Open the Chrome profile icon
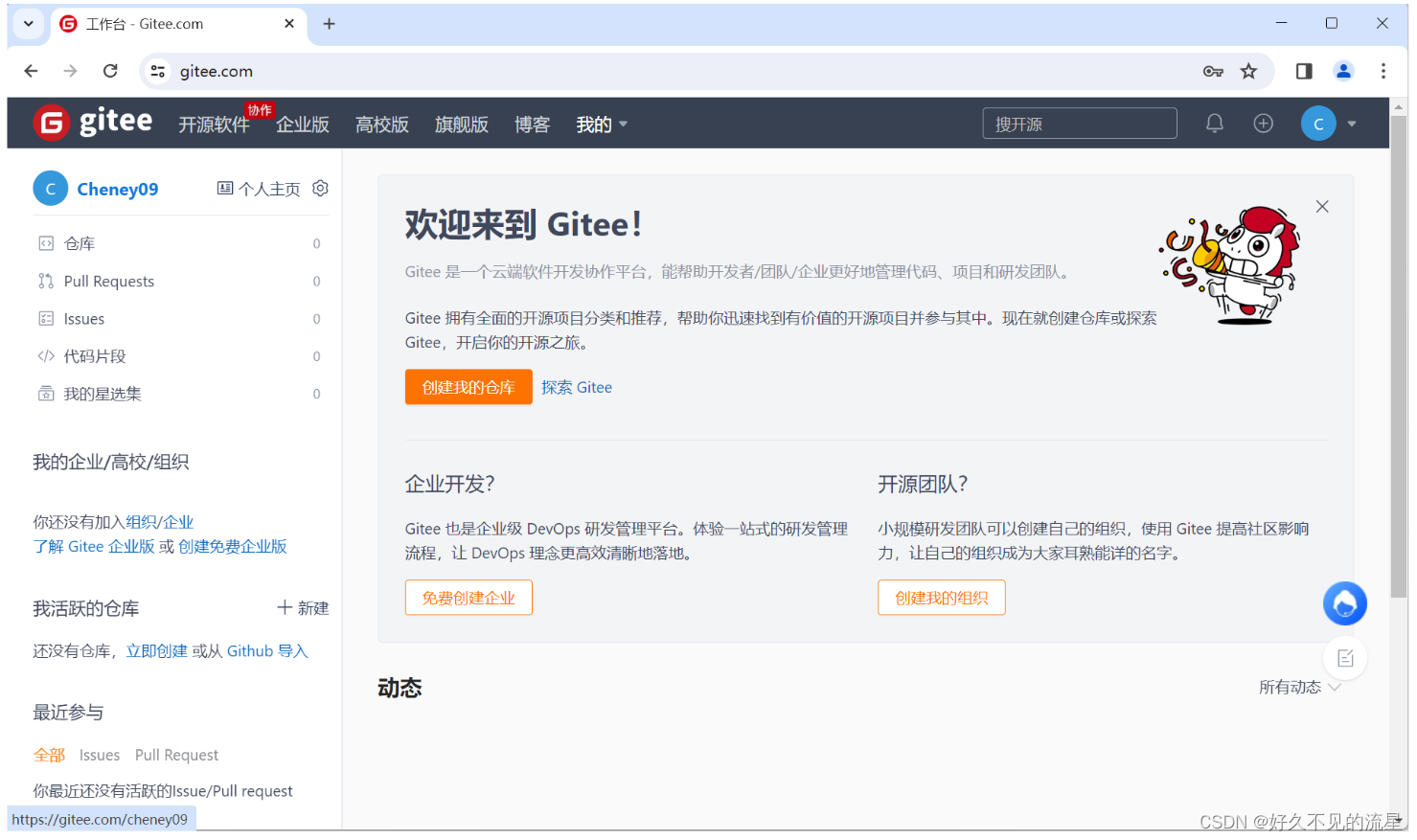The width and height of the screenshot is (1417, 840). pyautogui.click(x=1343, y=71)
